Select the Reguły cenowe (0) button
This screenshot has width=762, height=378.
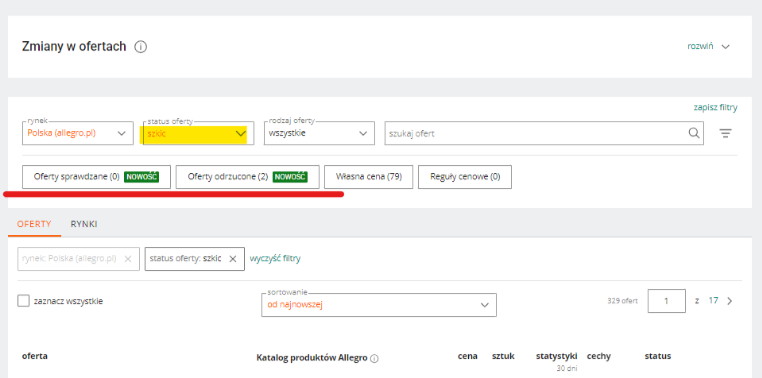pyautogui.click(x=465, y=177)
